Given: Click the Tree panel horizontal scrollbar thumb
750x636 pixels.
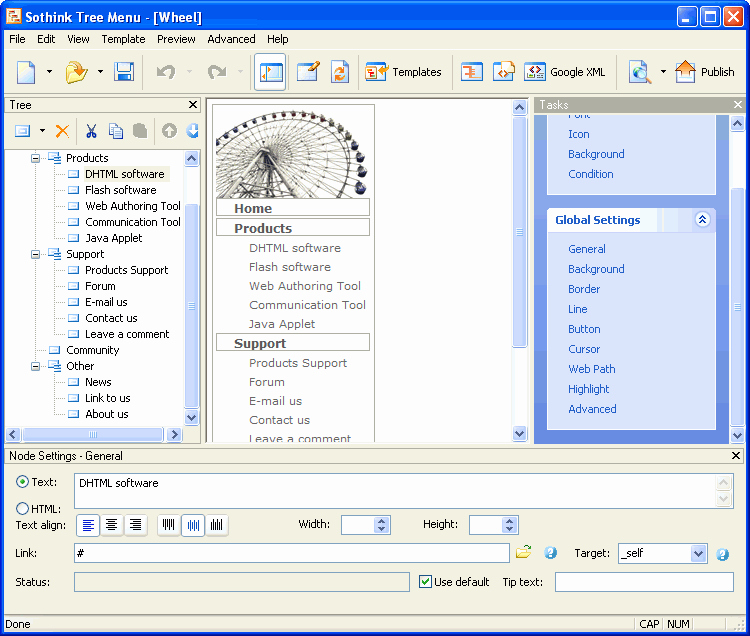Looking at the screenshot, I should click(93, 434).
